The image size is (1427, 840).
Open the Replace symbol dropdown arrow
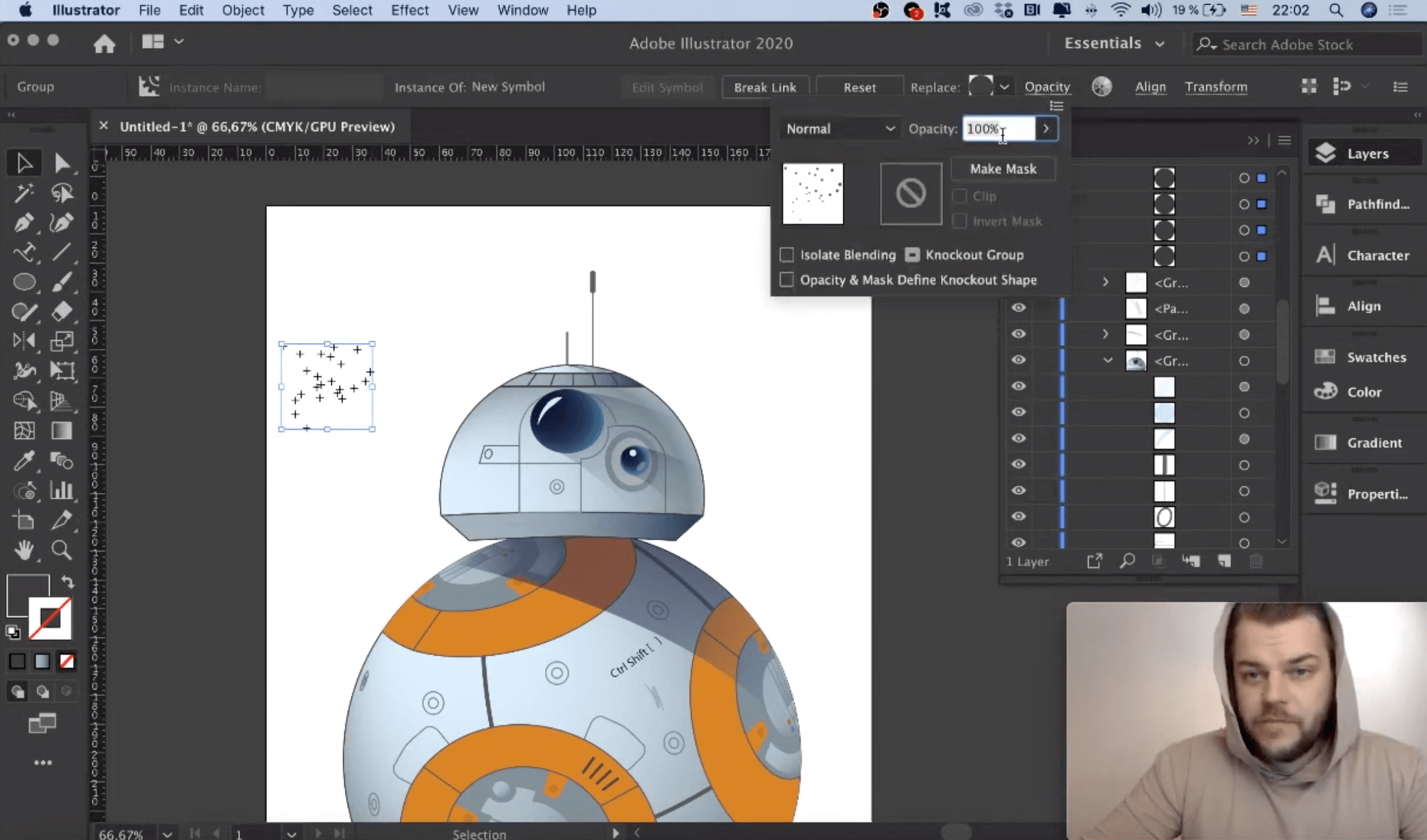click(1004, 87)
